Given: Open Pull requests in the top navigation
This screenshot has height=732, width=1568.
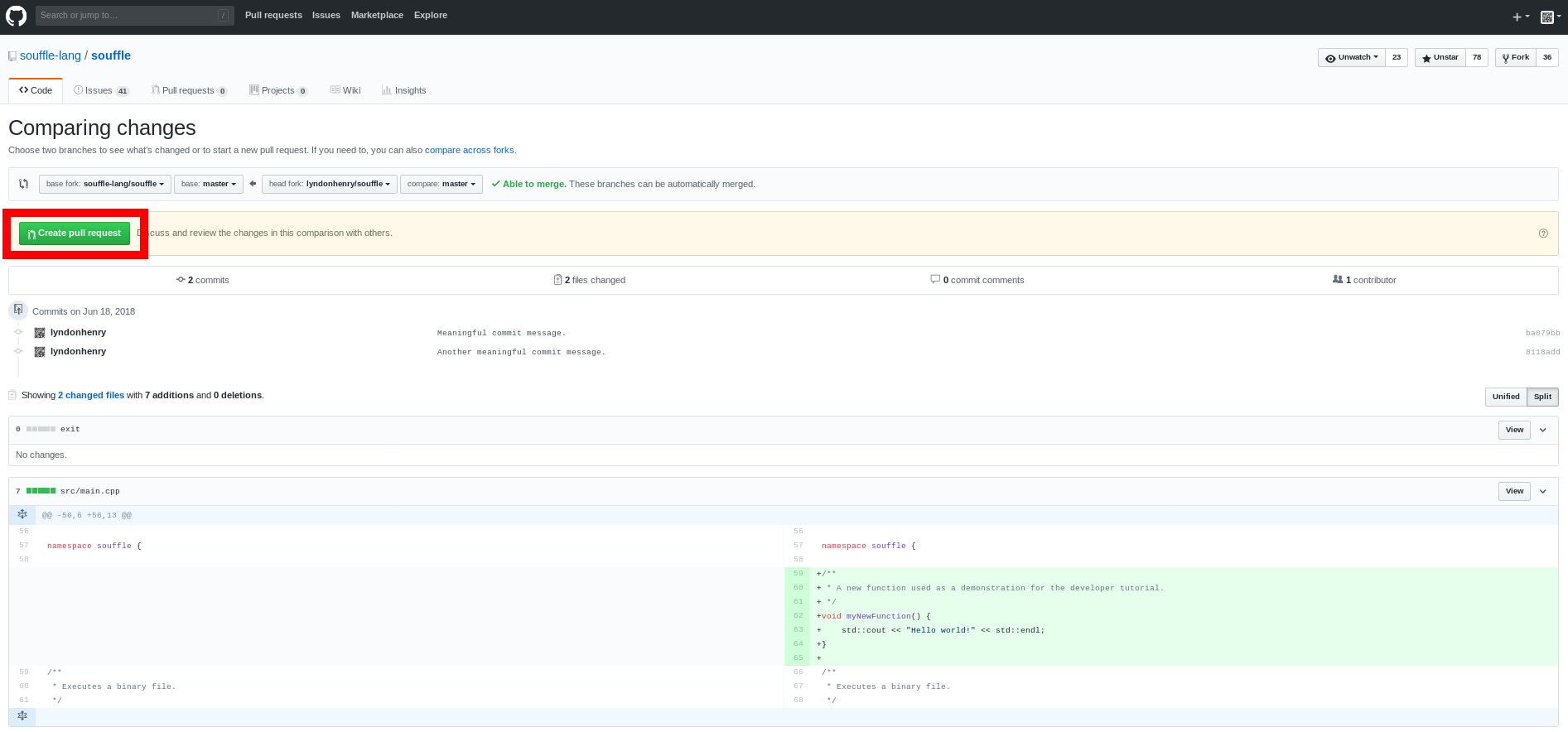Looking at the screenshot, I should point(273,15).
